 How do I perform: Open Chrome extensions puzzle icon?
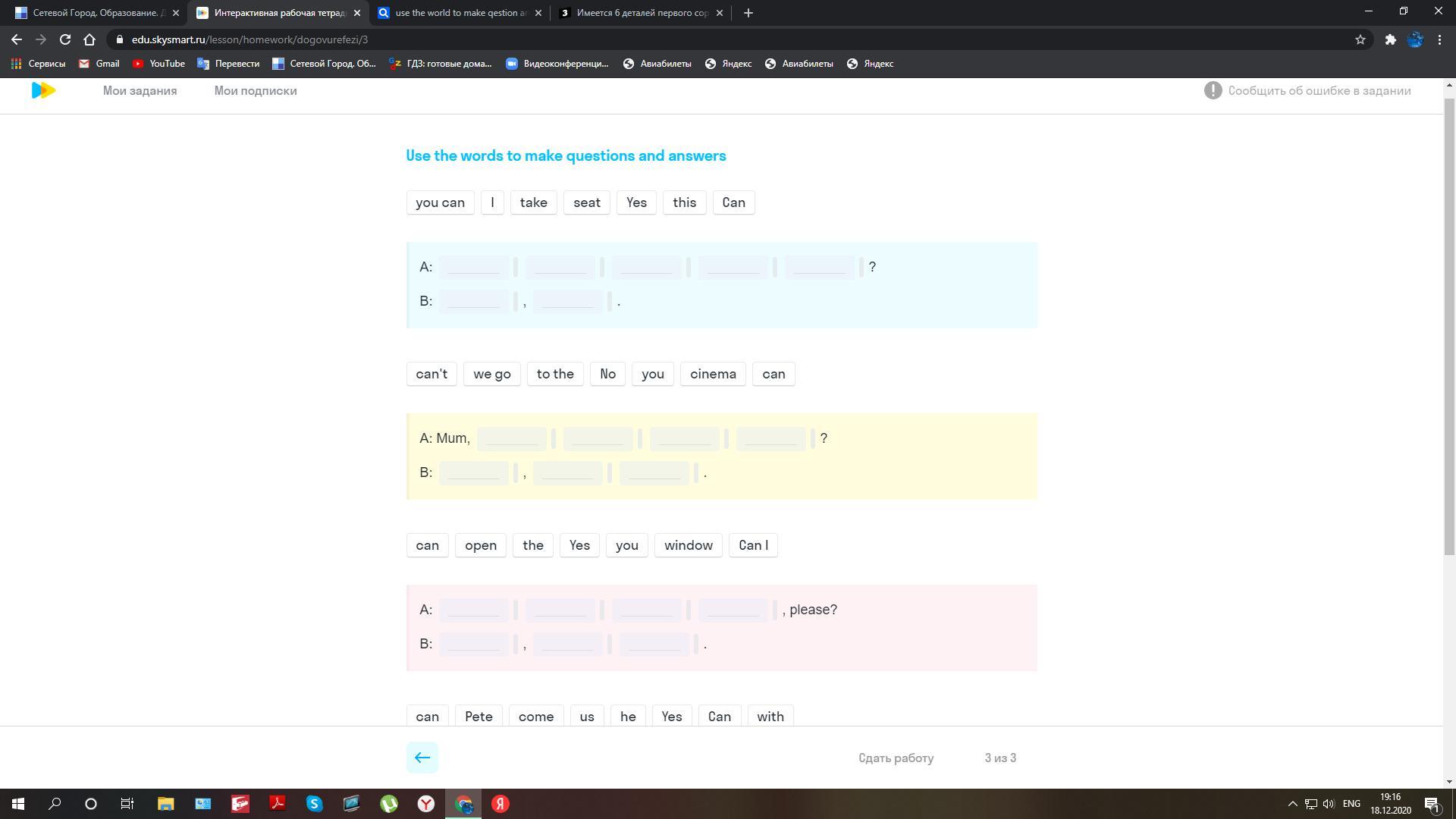tap(1390, 39)
